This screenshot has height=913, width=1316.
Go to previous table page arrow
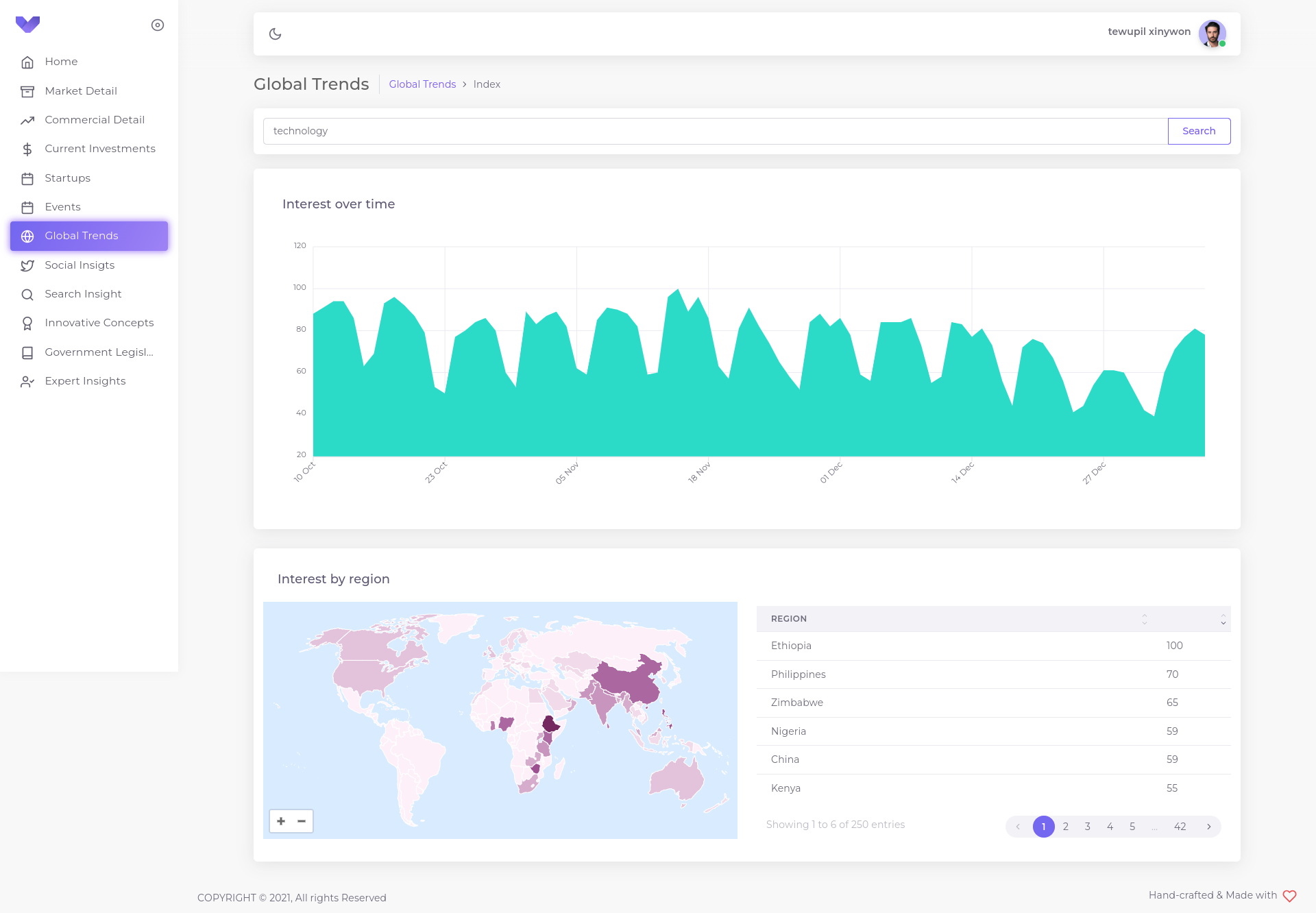(1018, 827)
